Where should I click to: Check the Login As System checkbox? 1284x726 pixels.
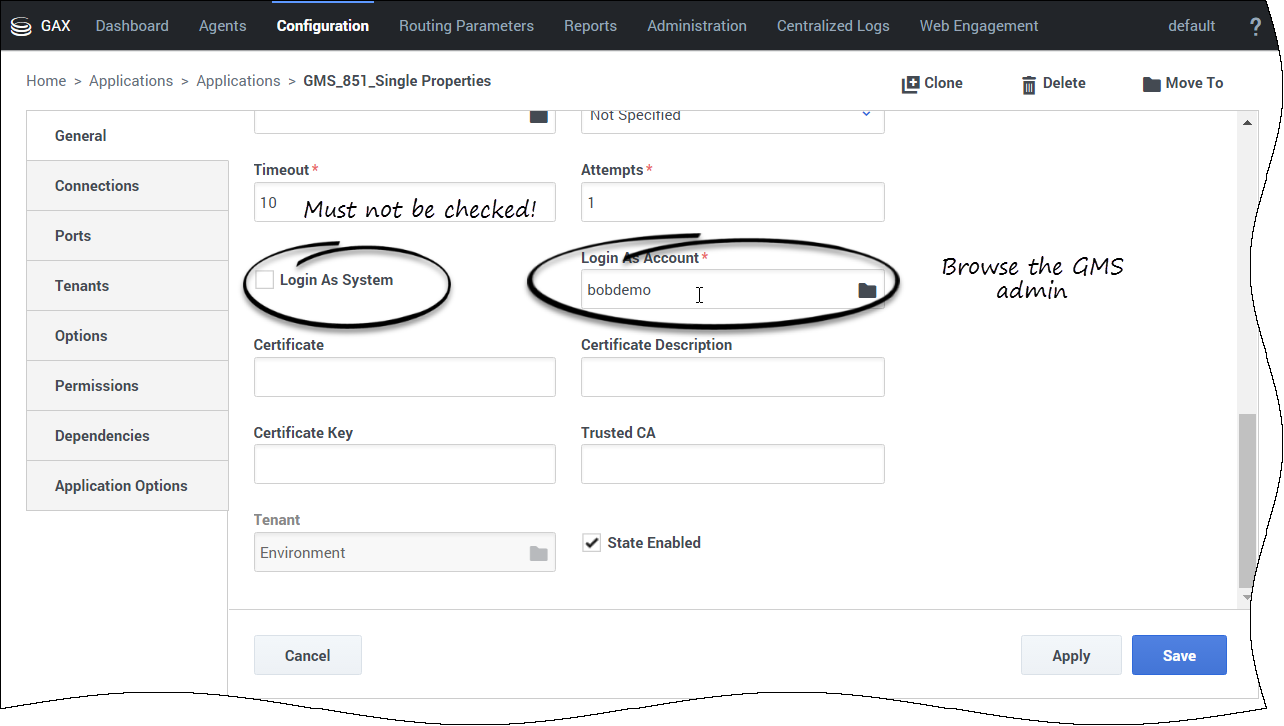[x=264, y=280]
